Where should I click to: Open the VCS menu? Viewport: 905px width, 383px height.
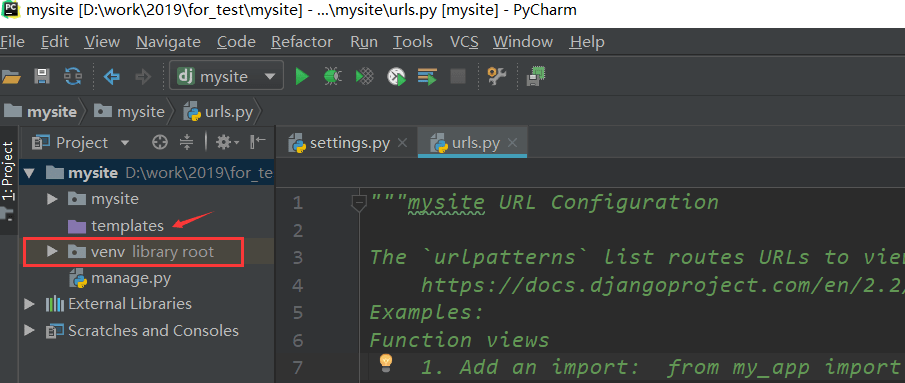pos(464,42)
